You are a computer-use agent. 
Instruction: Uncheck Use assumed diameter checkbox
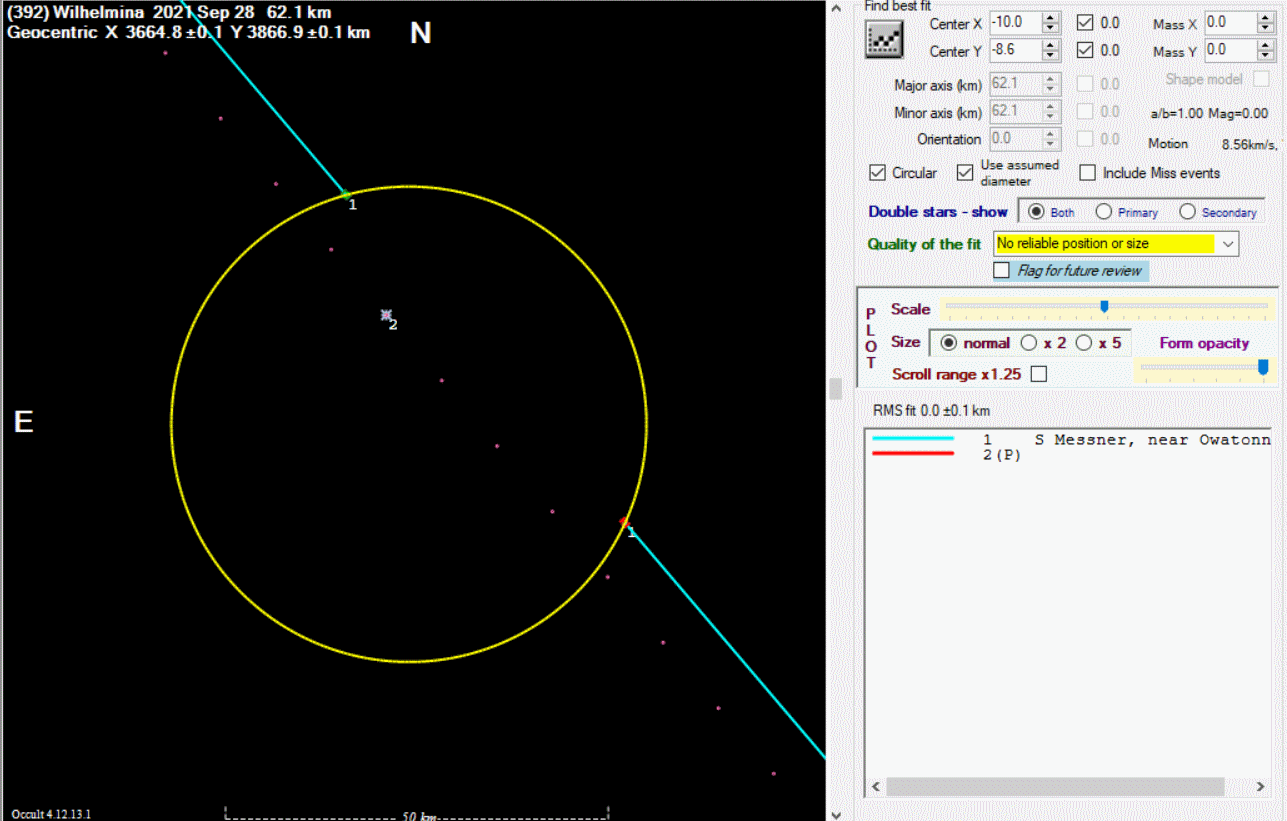964,173
